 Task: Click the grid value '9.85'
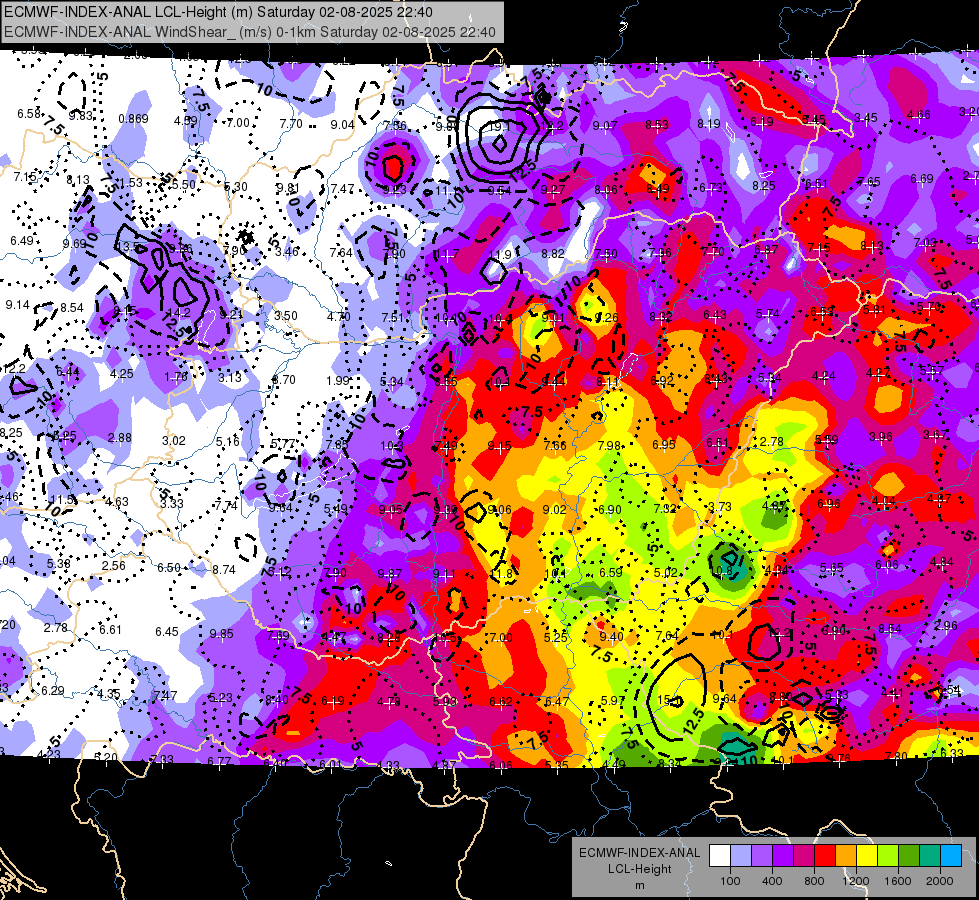tap(222, 634)
